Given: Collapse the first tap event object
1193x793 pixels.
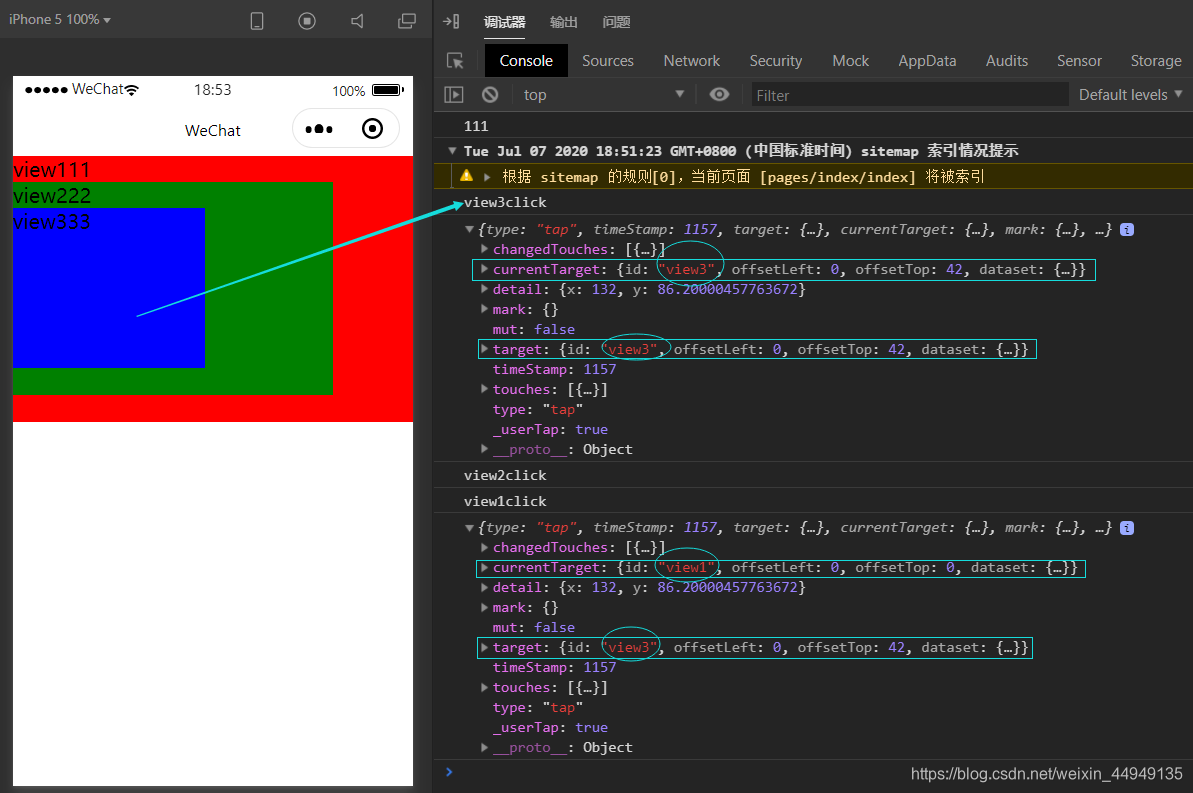Looking at the screenshot, I should (x=469, y=229).
